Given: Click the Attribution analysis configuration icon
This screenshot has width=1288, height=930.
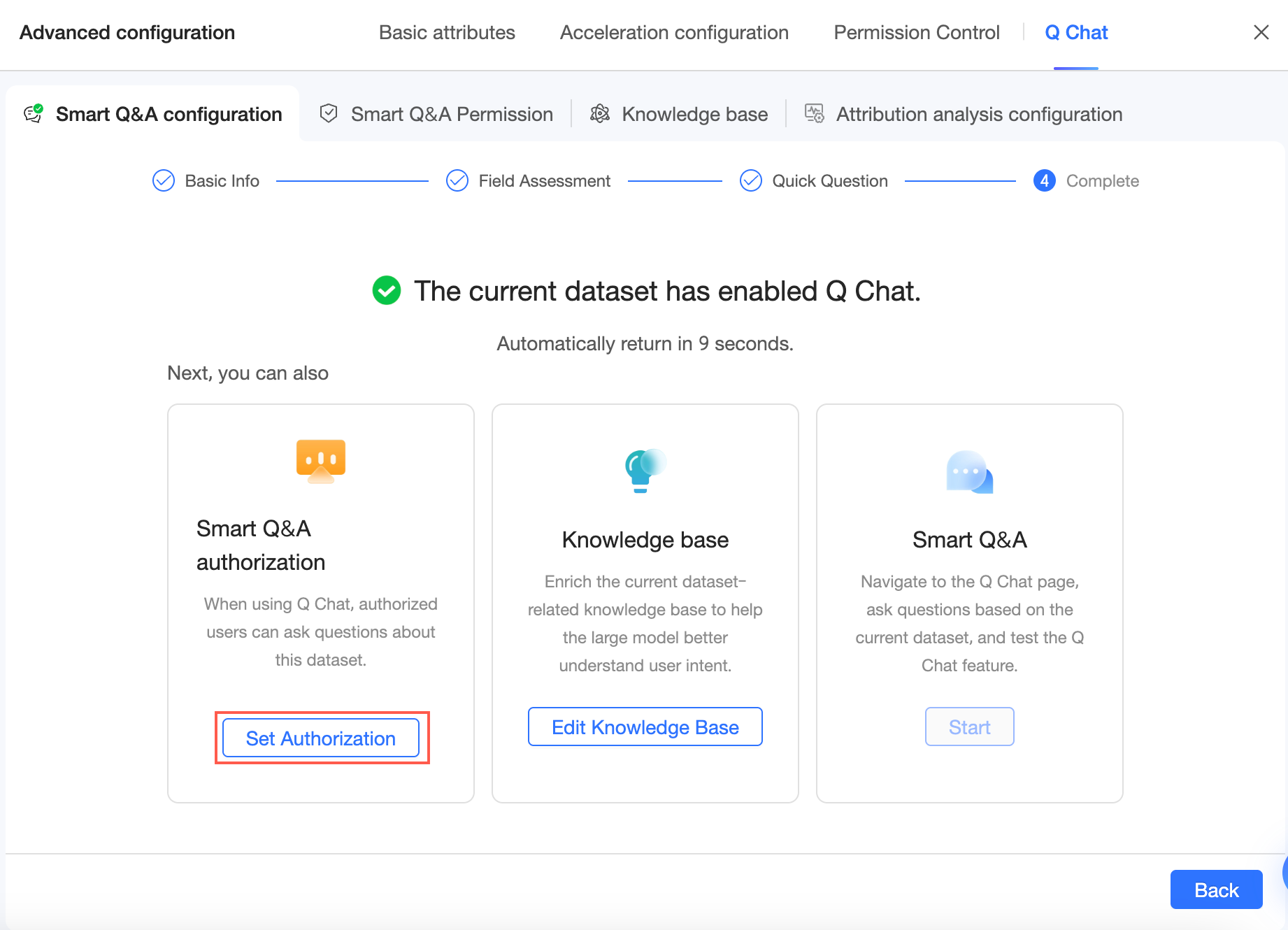Looking at the screenshot, I should coord(814,113).
